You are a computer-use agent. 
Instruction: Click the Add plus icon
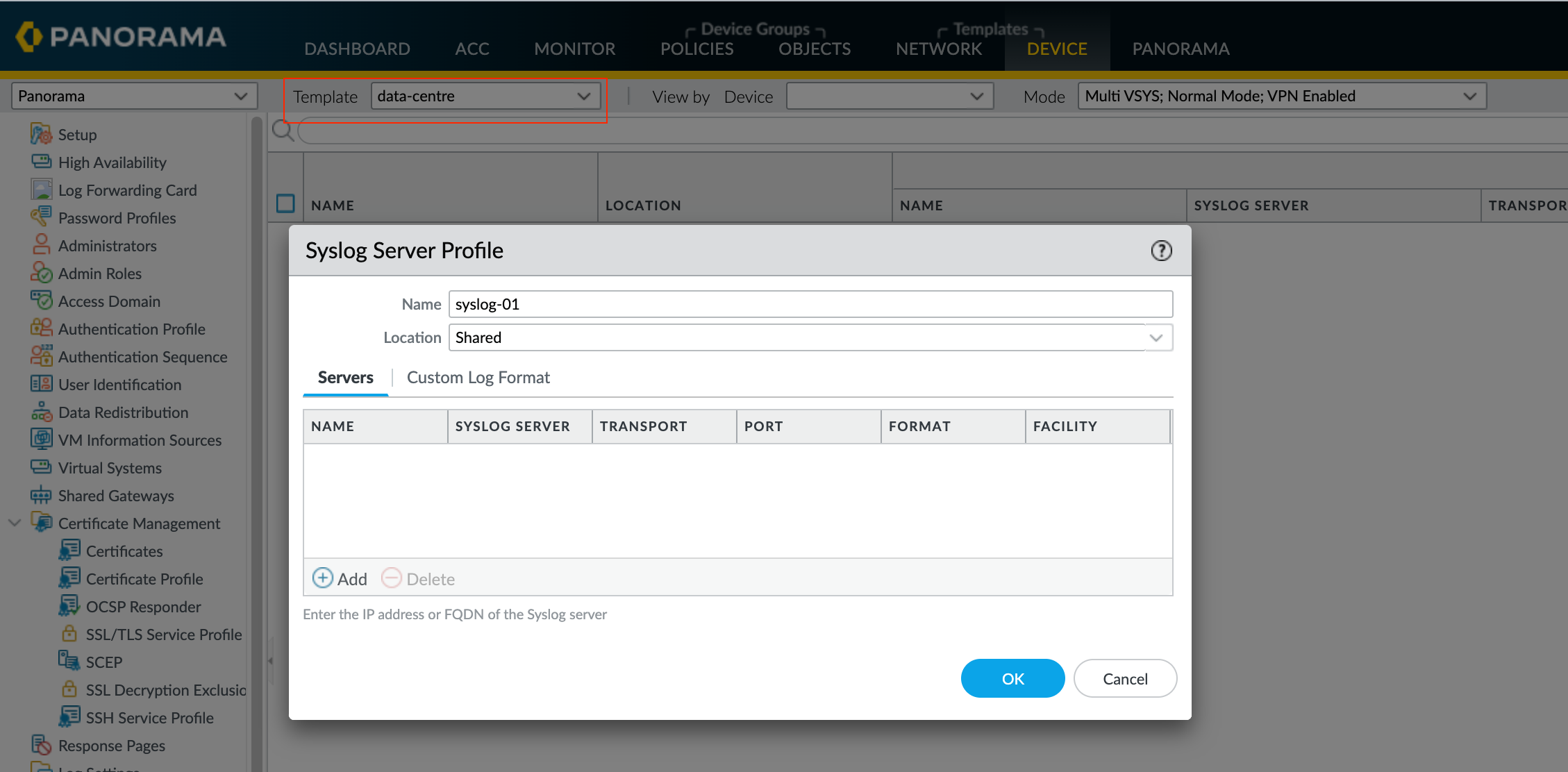tap(322, 578)
